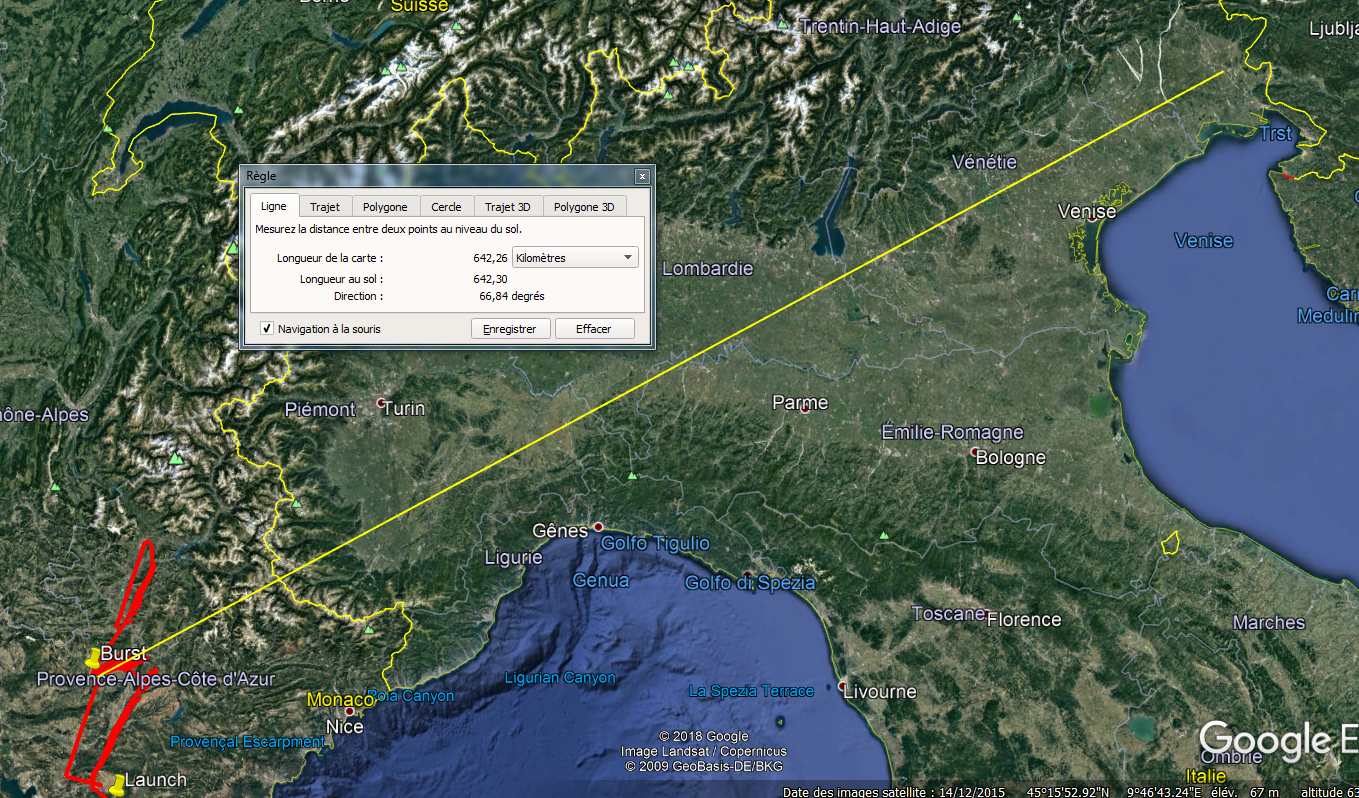Click the Effacer button
The height and width of the screenshot is (798, 1359).
point(593,329)
